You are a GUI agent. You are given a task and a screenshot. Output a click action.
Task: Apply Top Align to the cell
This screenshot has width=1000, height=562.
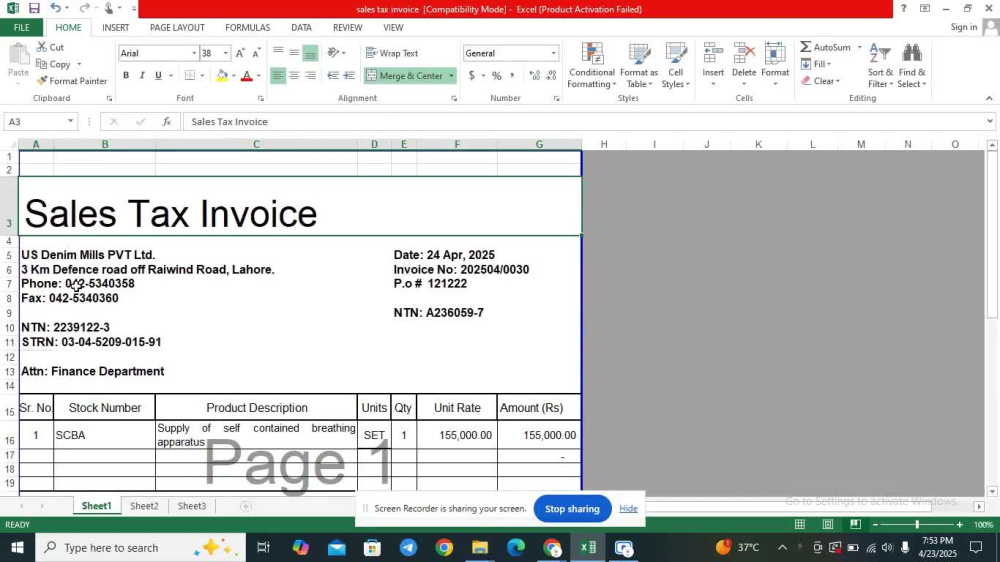click(x=278, y=52)
